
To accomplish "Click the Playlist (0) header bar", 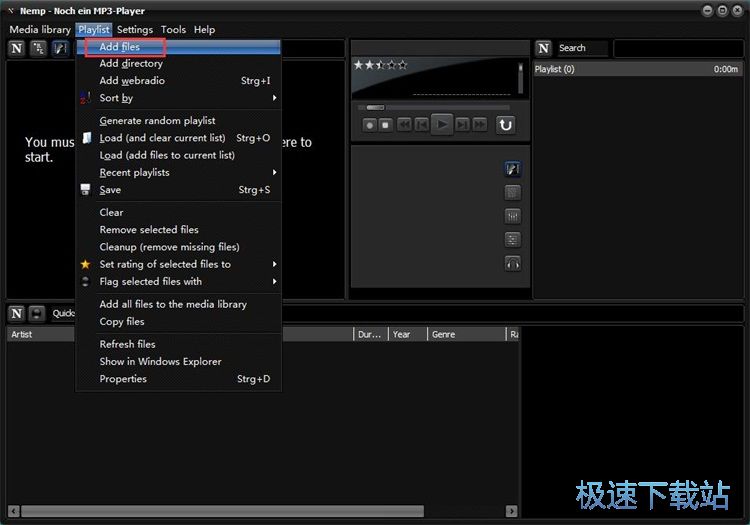I will [638, 69].
